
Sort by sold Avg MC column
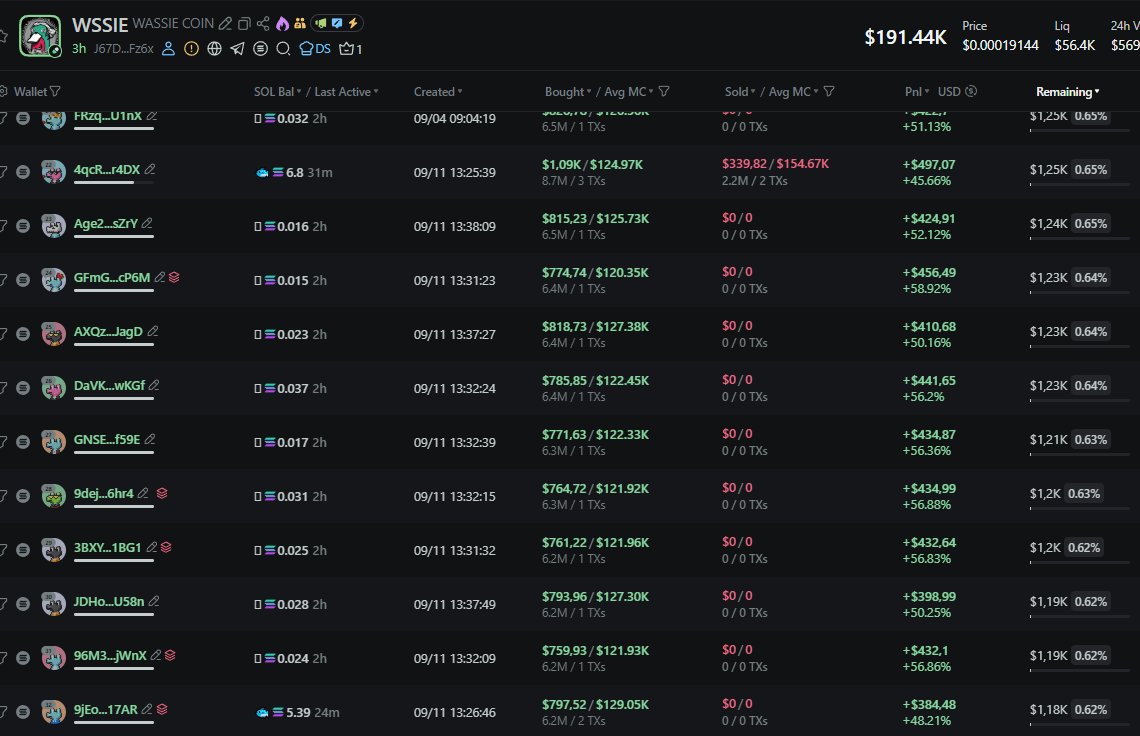793,92
